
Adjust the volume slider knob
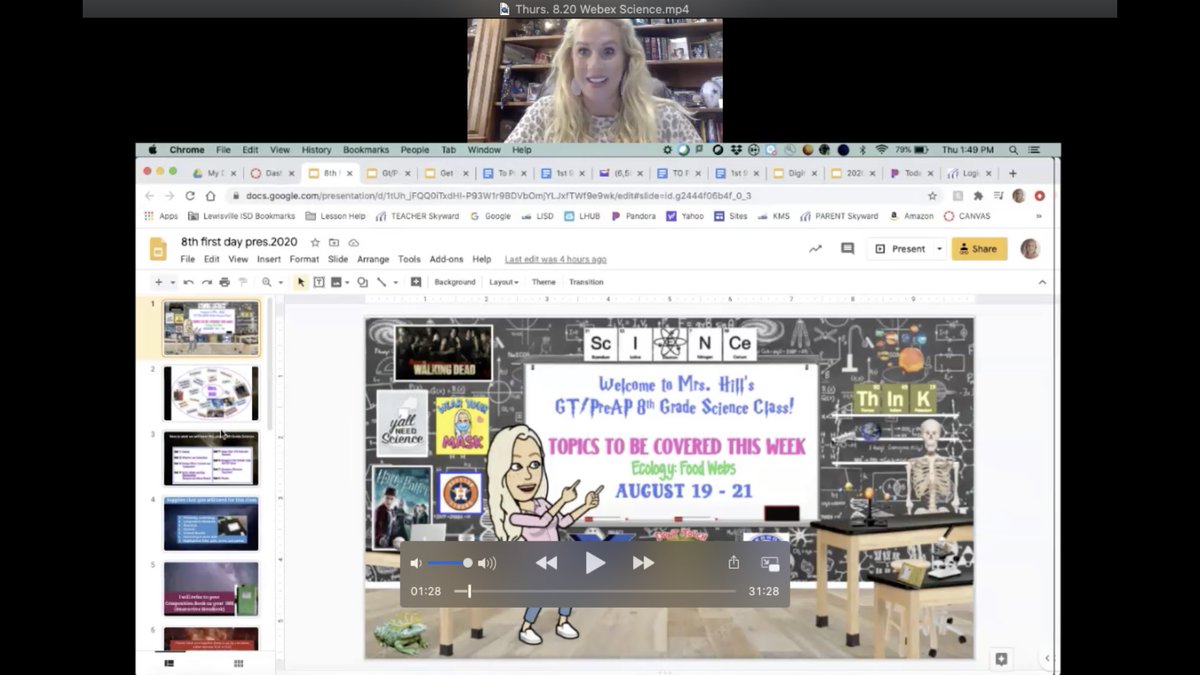(467, 563)
